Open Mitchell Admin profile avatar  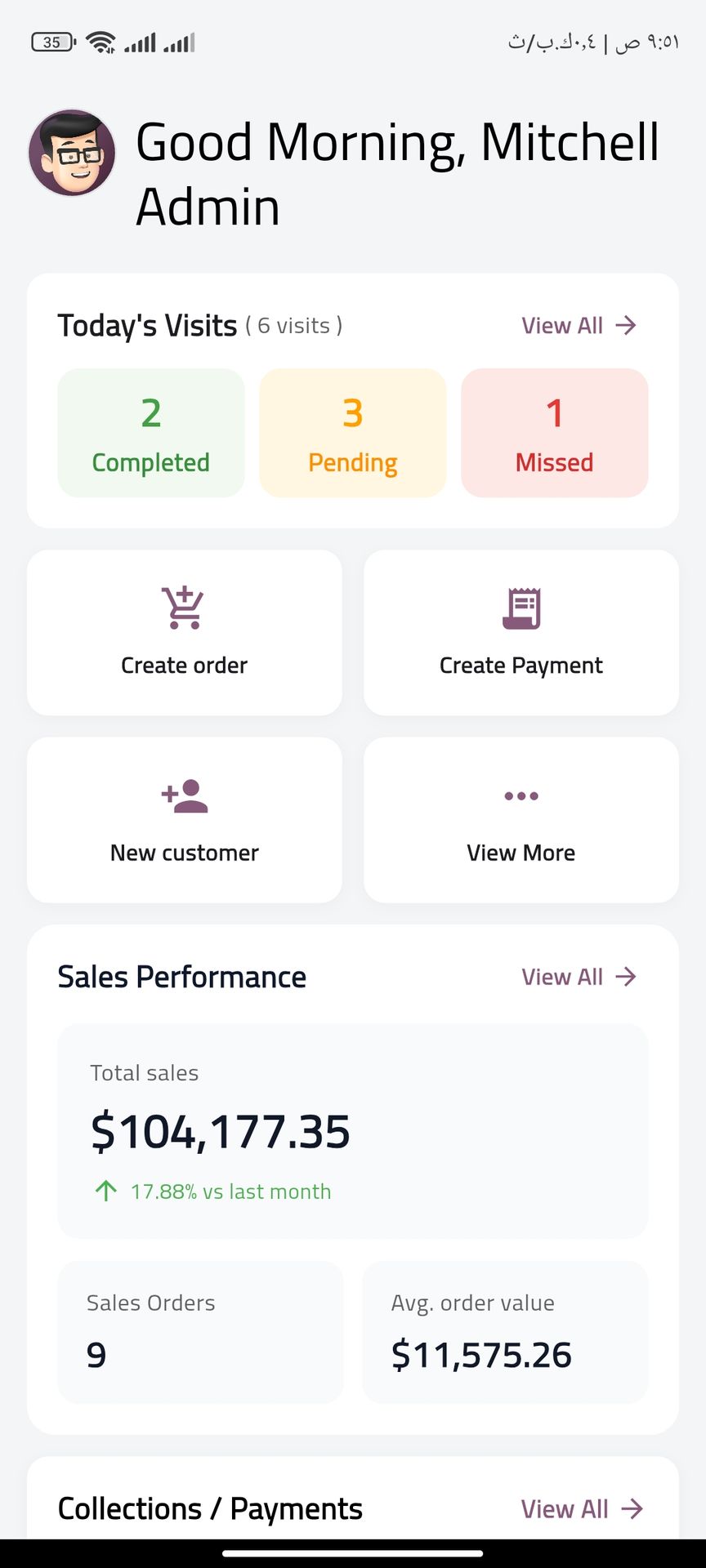click(x=72, y=153)
